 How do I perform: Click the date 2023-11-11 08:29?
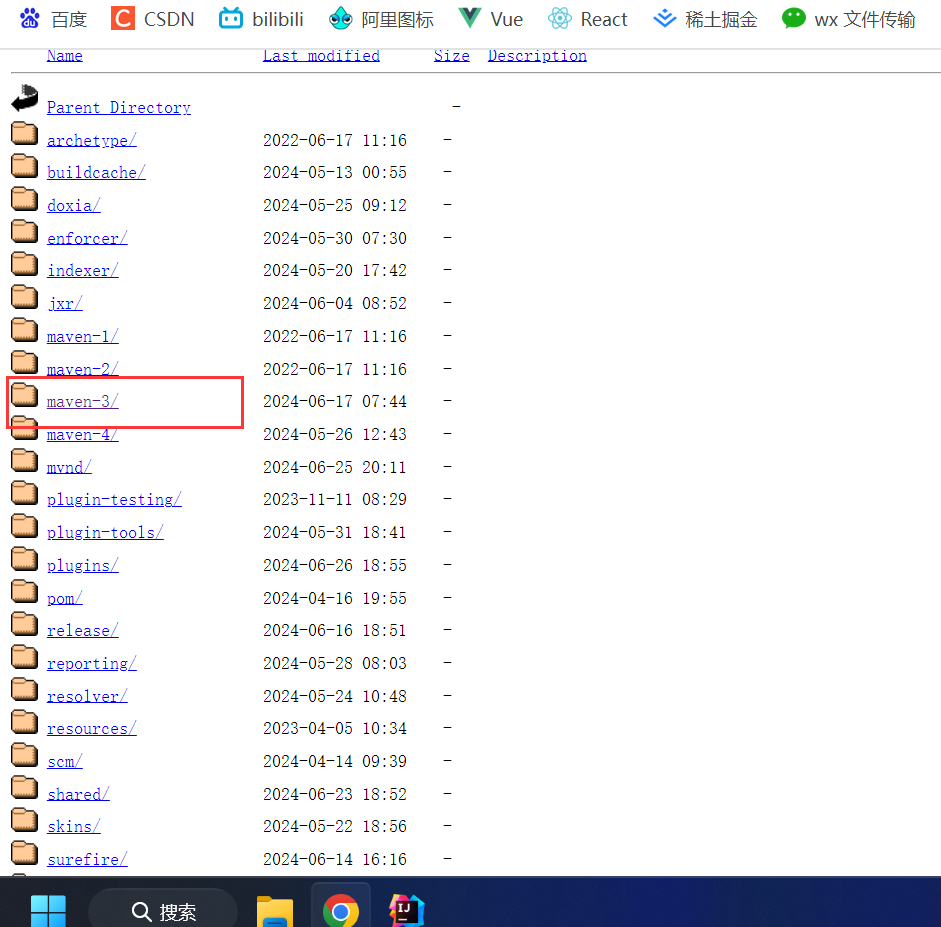pyautogui.click(x=335, y=499)
